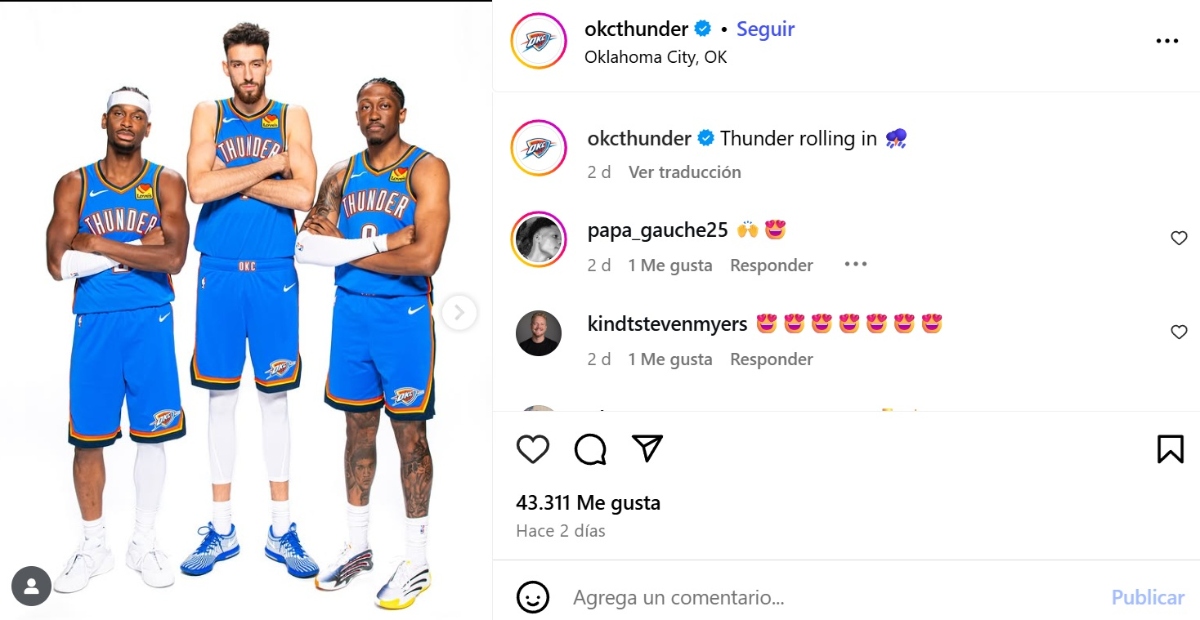Show tagged people icon on photo
Image resolution: width=1200 pixels, height=620 pixels.
[x=31, y=586]
